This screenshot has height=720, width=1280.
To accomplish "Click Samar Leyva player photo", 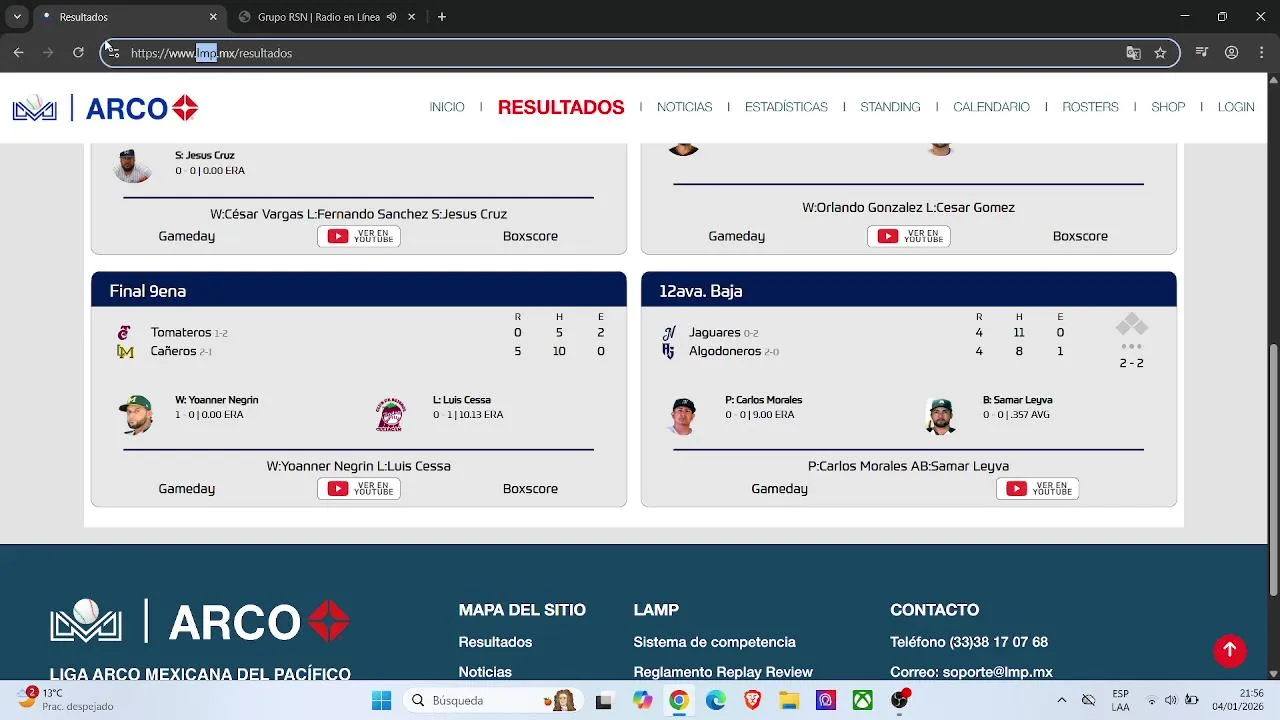I will (x=940, y=415).
